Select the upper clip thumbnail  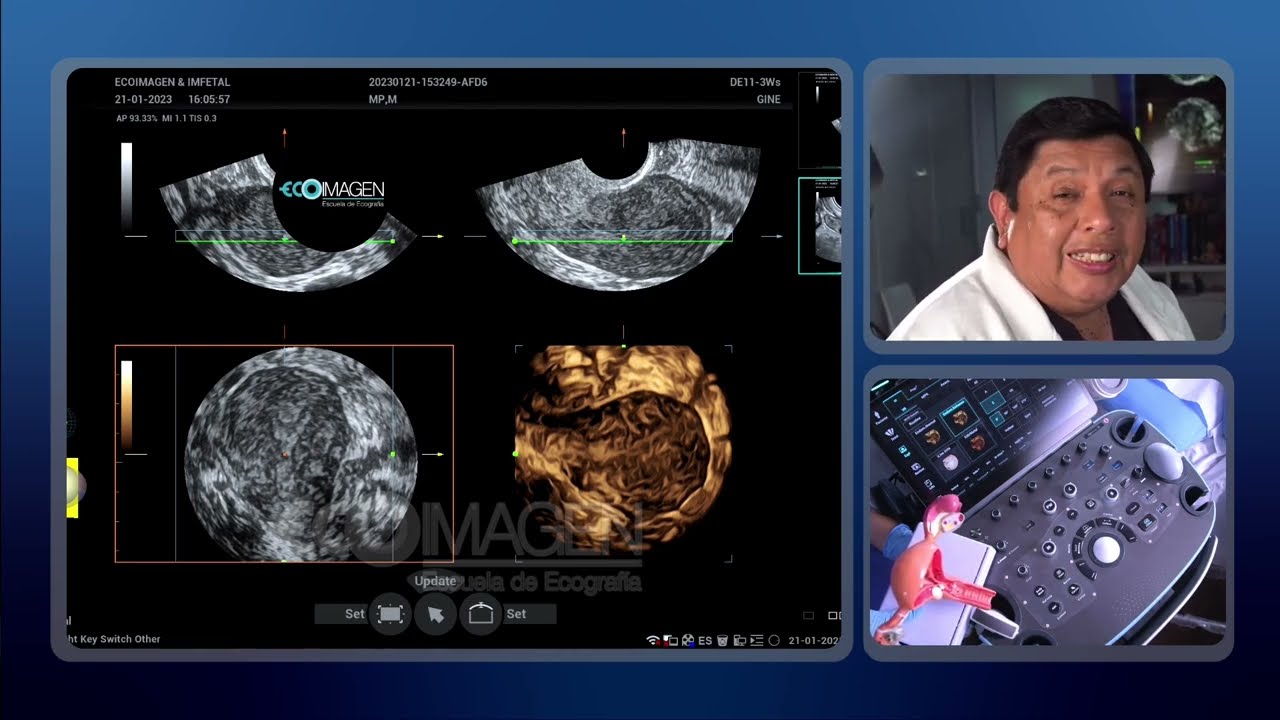coord(820,120)
